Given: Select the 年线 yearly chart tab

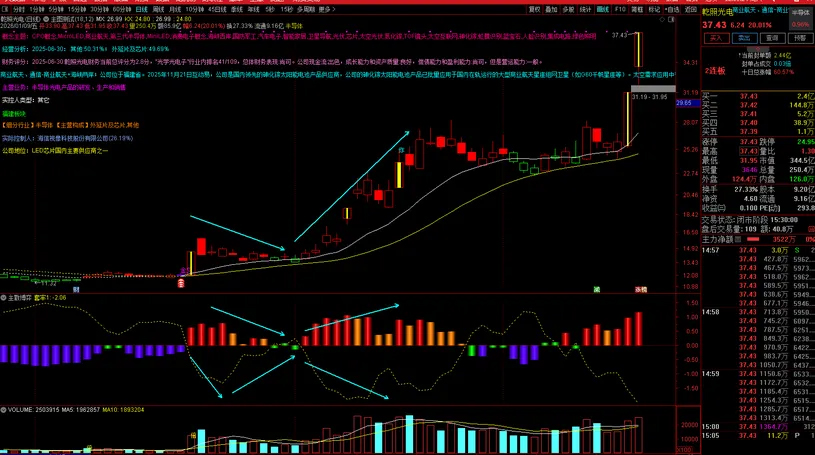Looking at the screenshot, I should coord(254,9).
